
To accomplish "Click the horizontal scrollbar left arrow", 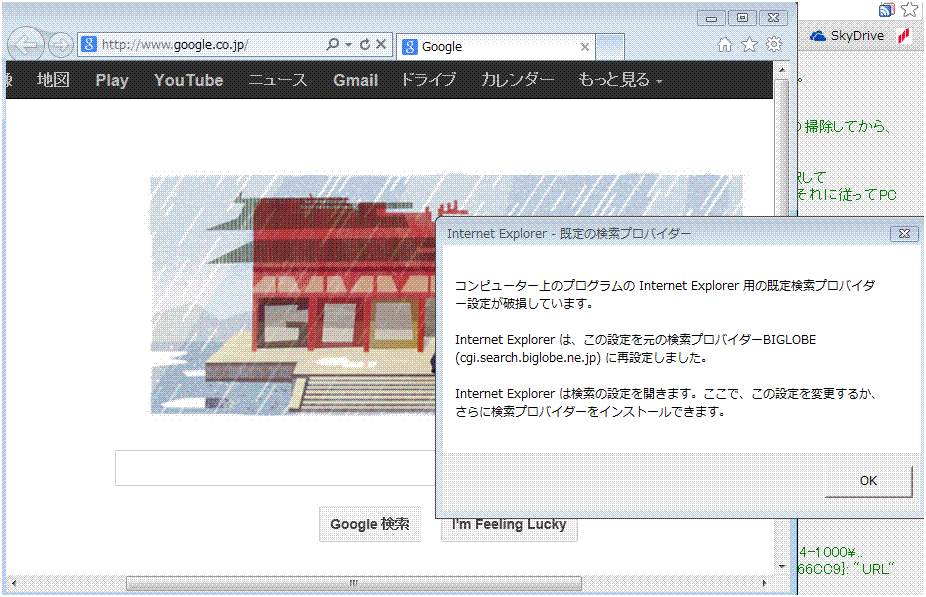I will [x=14, y=583].
